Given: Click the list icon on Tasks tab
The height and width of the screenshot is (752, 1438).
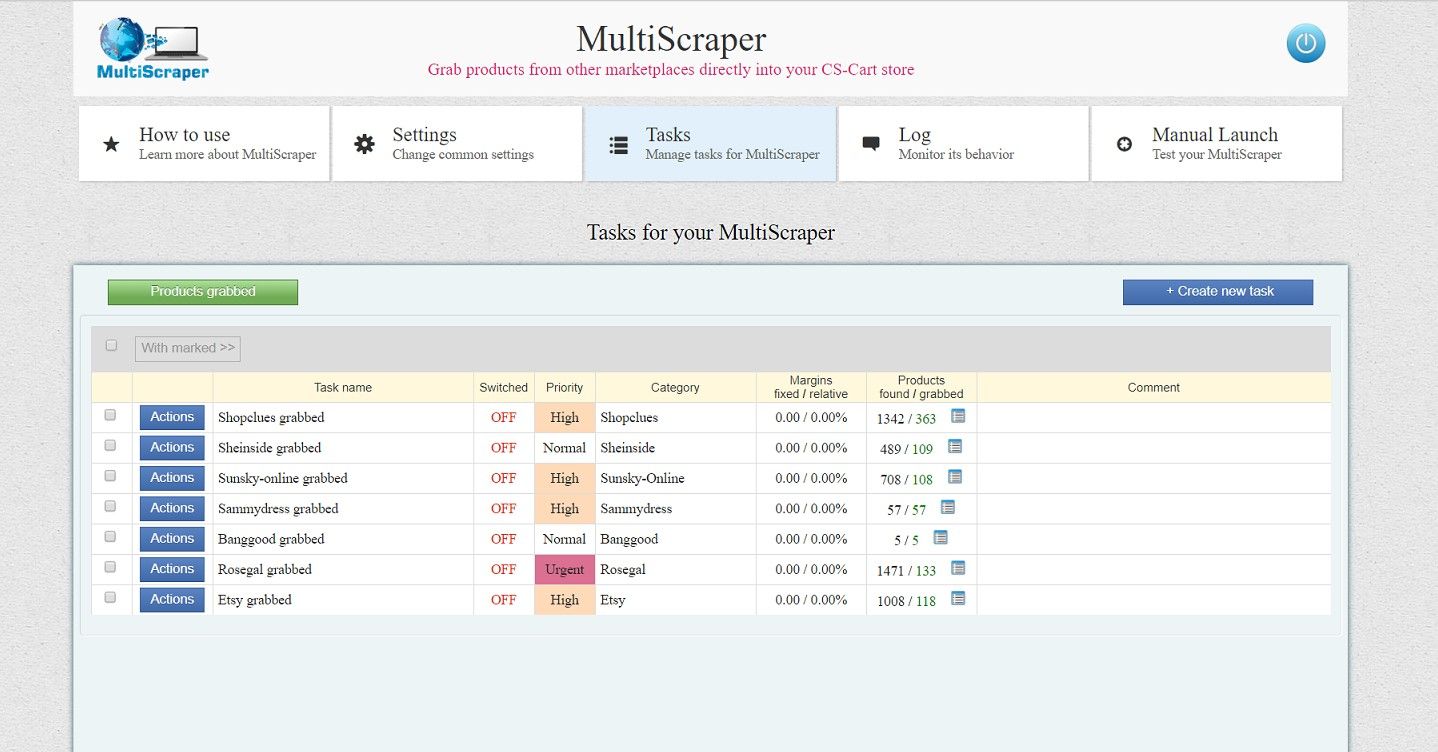Looking at the screenshot, I should coord(618,146).
